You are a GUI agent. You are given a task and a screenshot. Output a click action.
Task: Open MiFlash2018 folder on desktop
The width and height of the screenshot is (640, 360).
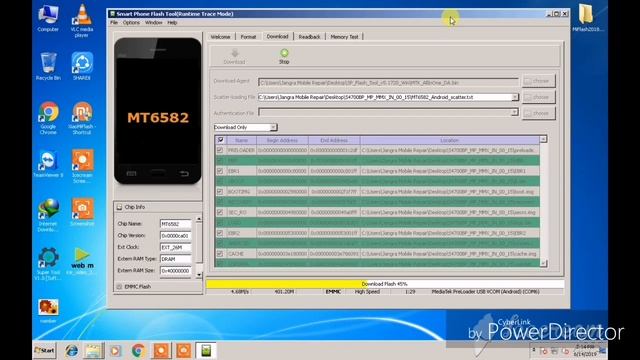pos(587,18)
